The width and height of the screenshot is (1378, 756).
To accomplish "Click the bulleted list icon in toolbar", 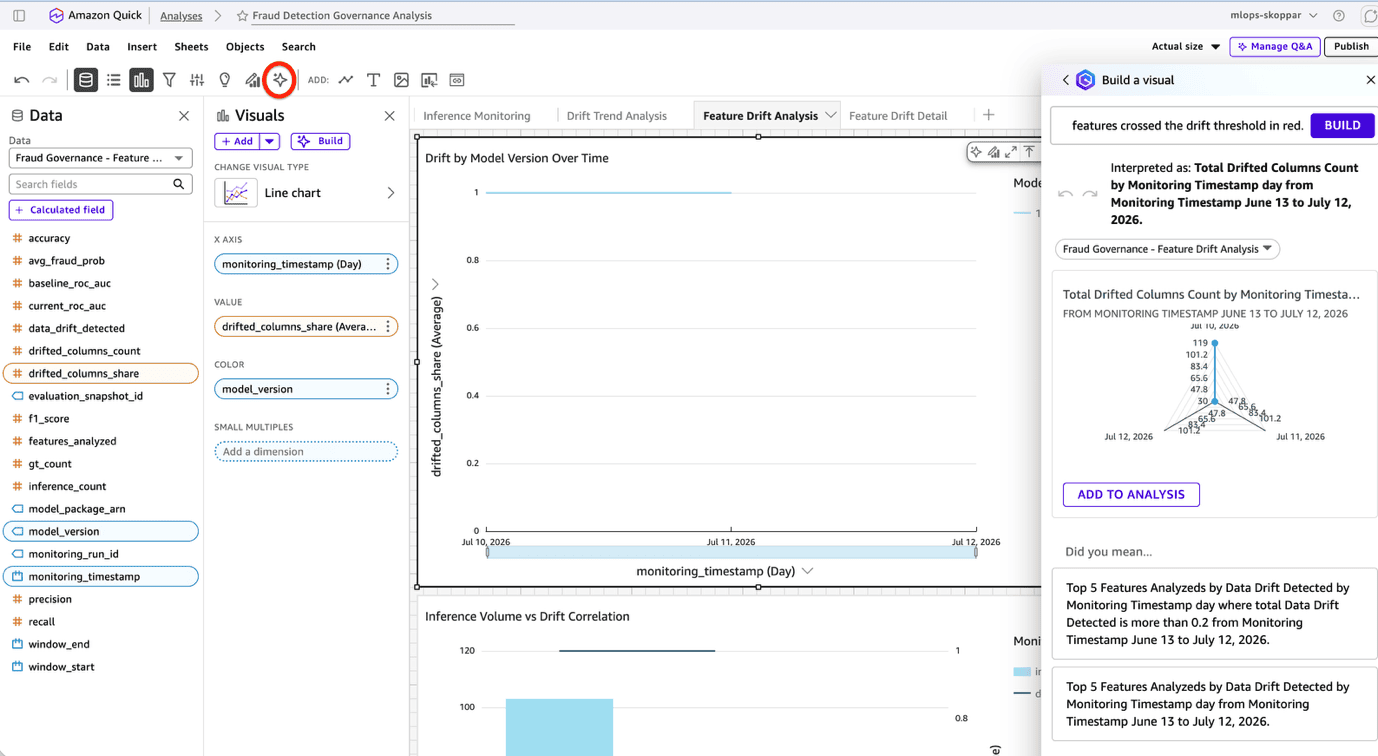I will [x=114, y=80].
